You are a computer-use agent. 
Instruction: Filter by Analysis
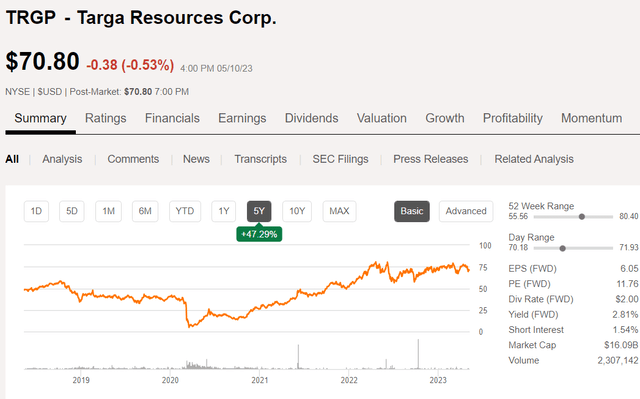pyautogui.click(x=62, y=159)
